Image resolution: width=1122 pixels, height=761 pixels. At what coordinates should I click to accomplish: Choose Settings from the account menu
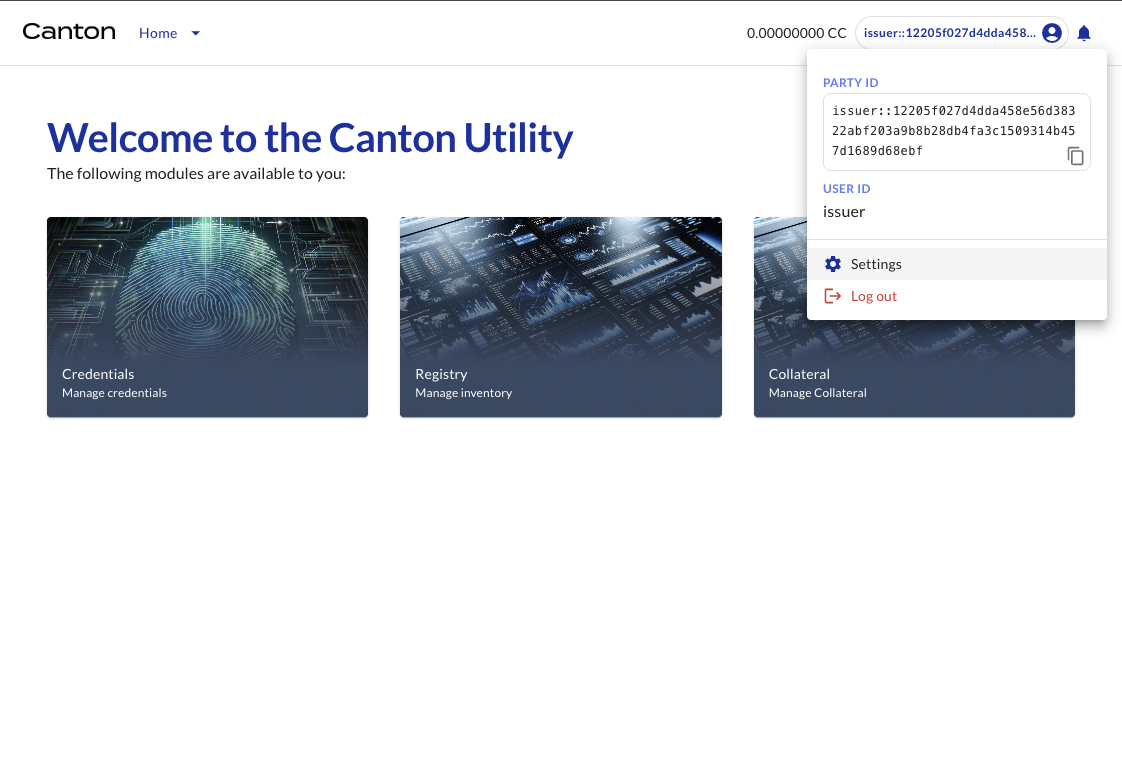tap(876, 263)
